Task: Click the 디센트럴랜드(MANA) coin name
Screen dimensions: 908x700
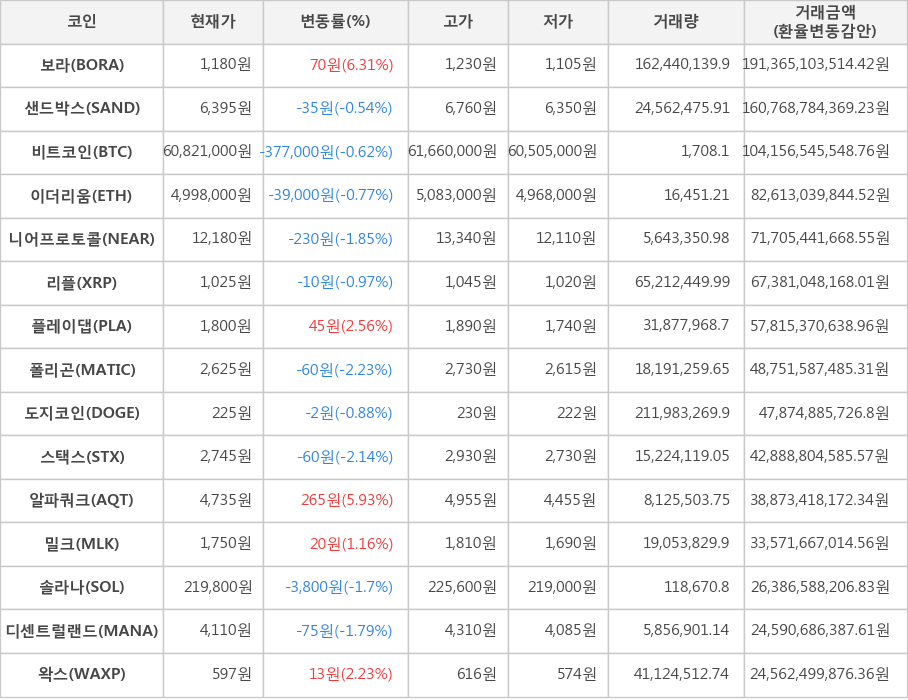Action: pos(82,631)
